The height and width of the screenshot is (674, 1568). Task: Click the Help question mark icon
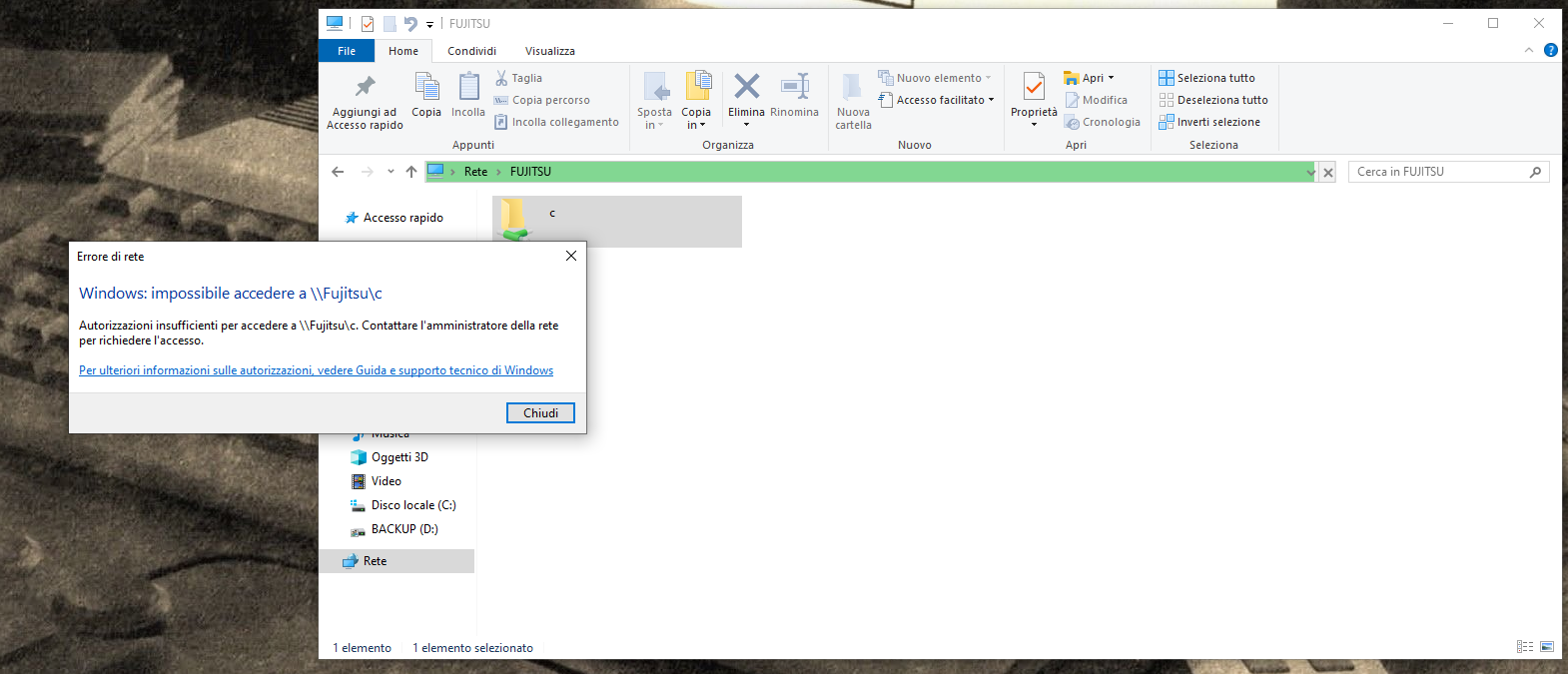pos(1551,50)
